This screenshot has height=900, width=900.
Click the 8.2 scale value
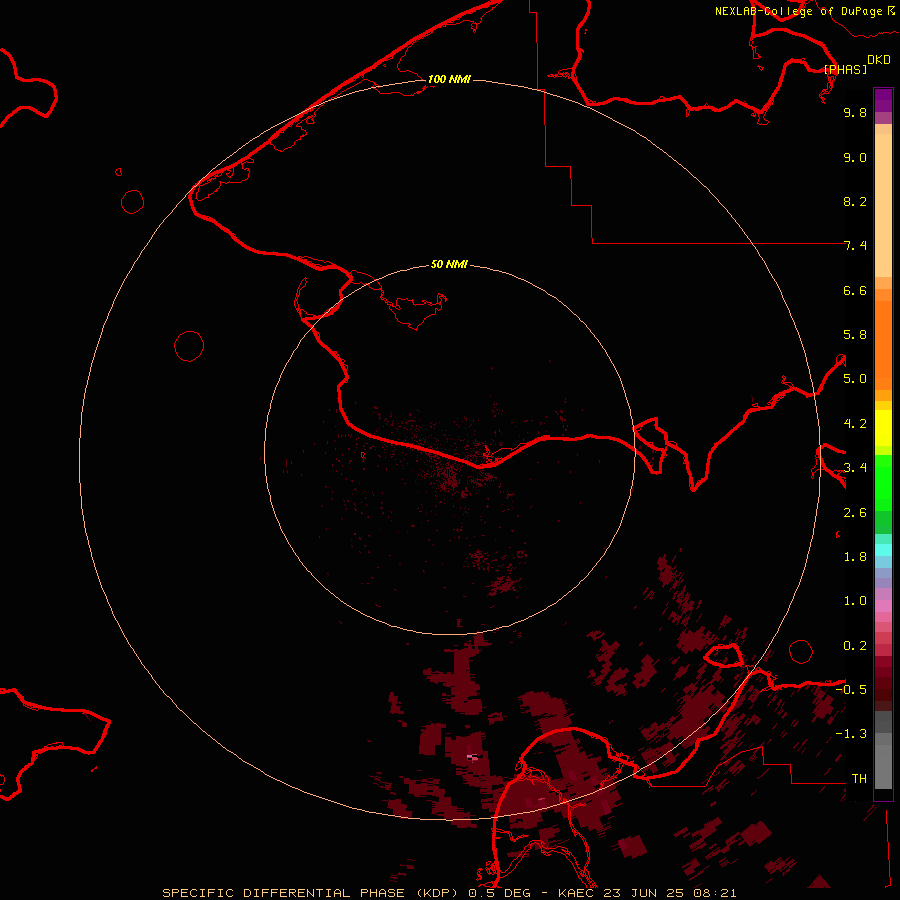(x=855, y=201)
